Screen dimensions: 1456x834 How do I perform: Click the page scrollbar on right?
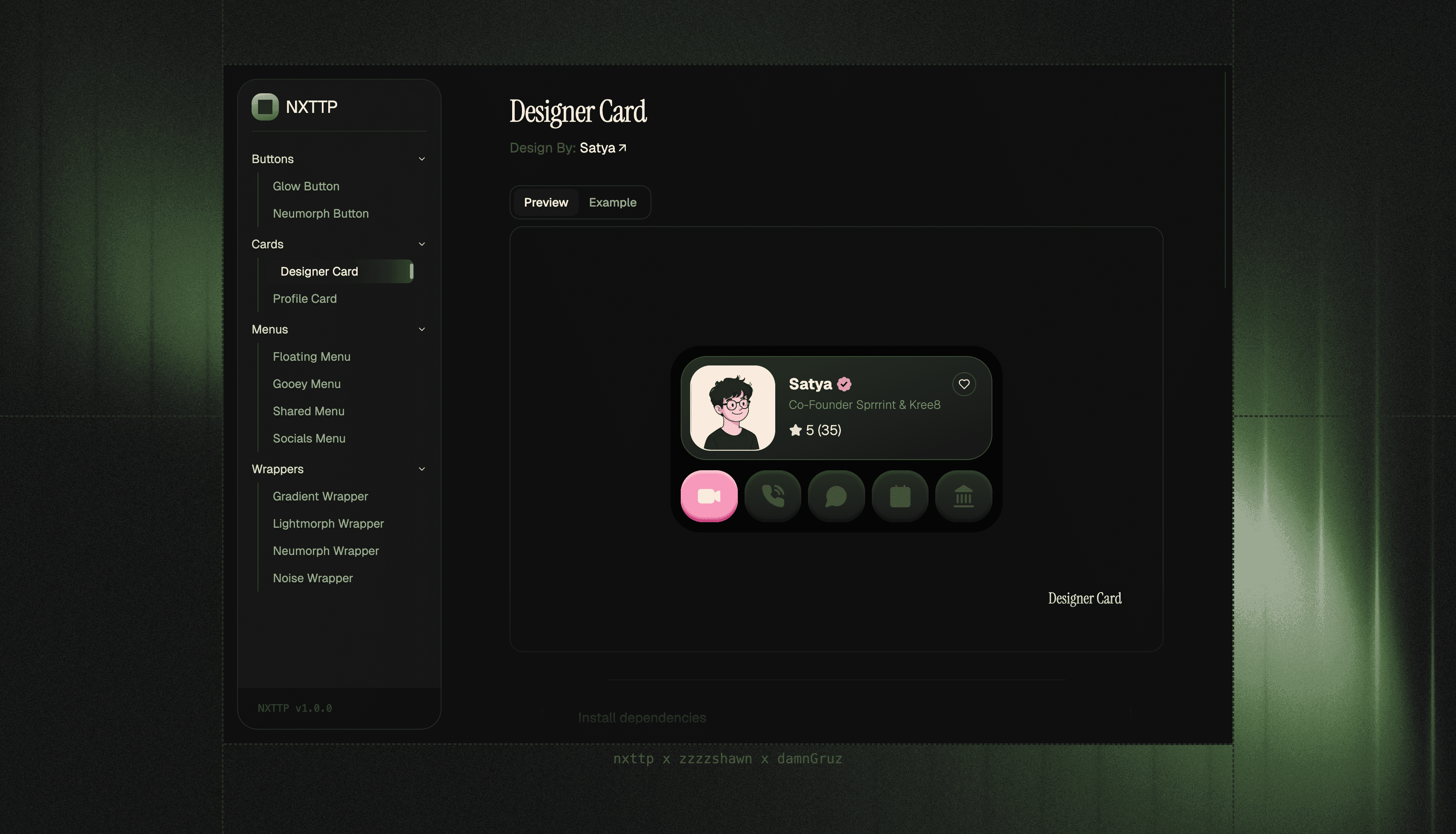click(x=1225, y=181)
